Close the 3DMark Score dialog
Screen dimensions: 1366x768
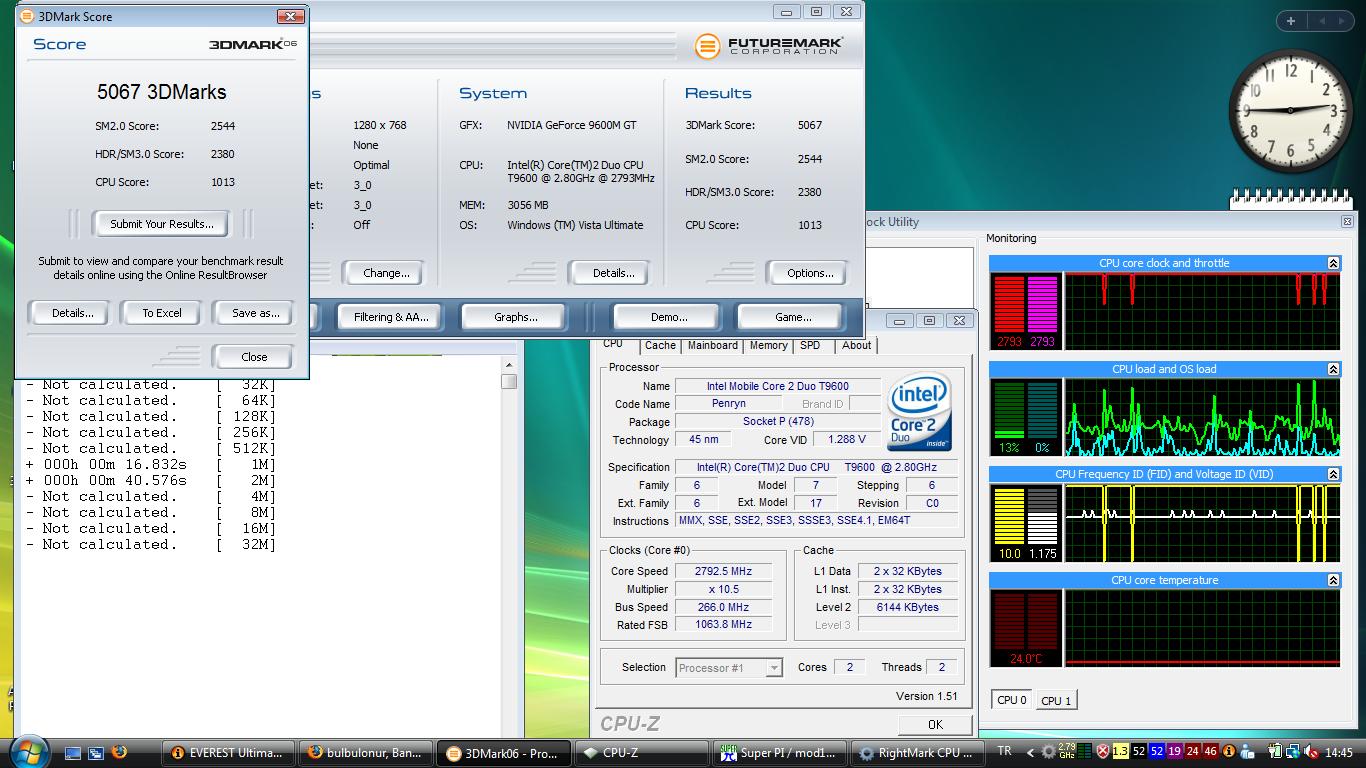[254, 357]
